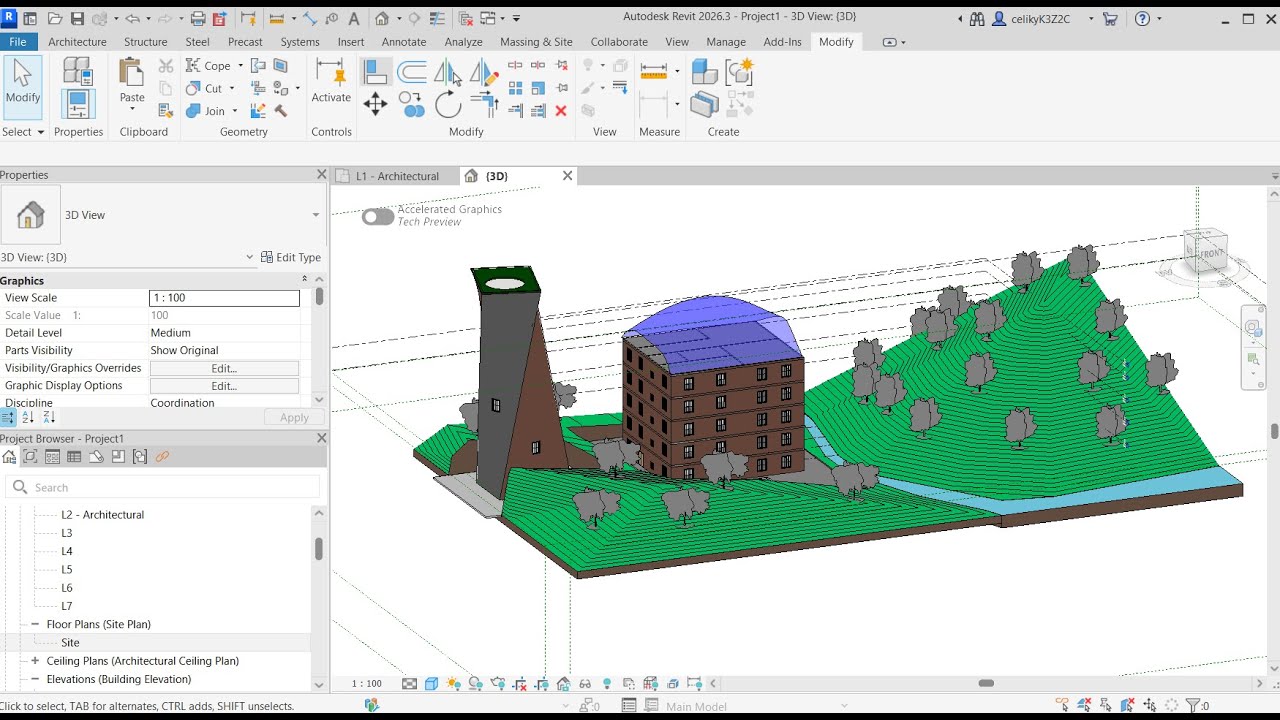Click Temporary Hide/Isolate glasses icon
The width and height of the screenshot is (1280, 720).
[586, 684]
